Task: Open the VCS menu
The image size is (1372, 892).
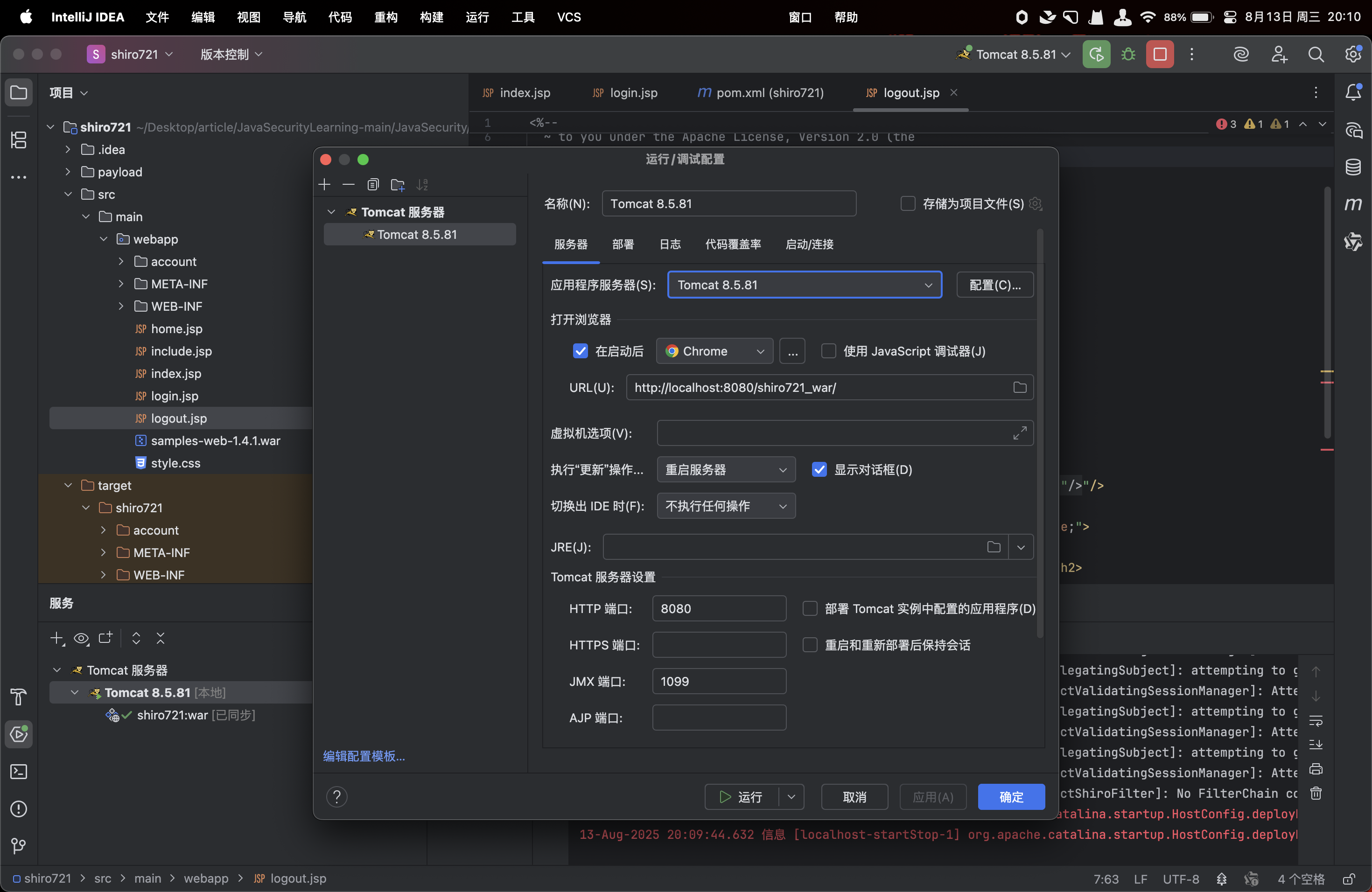Action: 569,17
